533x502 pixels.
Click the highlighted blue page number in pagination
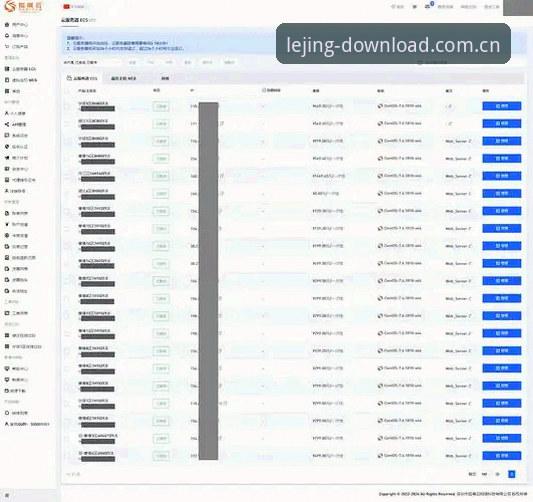tap(512, 474)
